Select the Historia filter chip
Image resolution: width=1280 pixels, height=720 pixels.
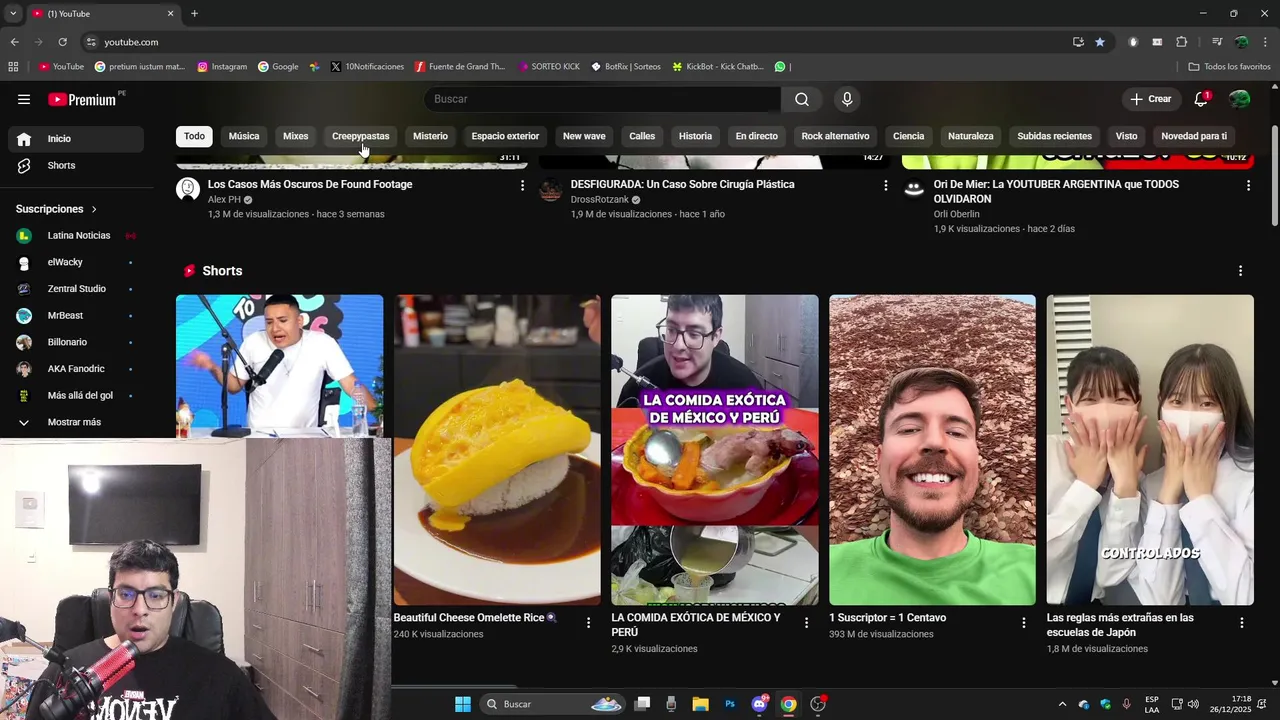tap(695, 136)
